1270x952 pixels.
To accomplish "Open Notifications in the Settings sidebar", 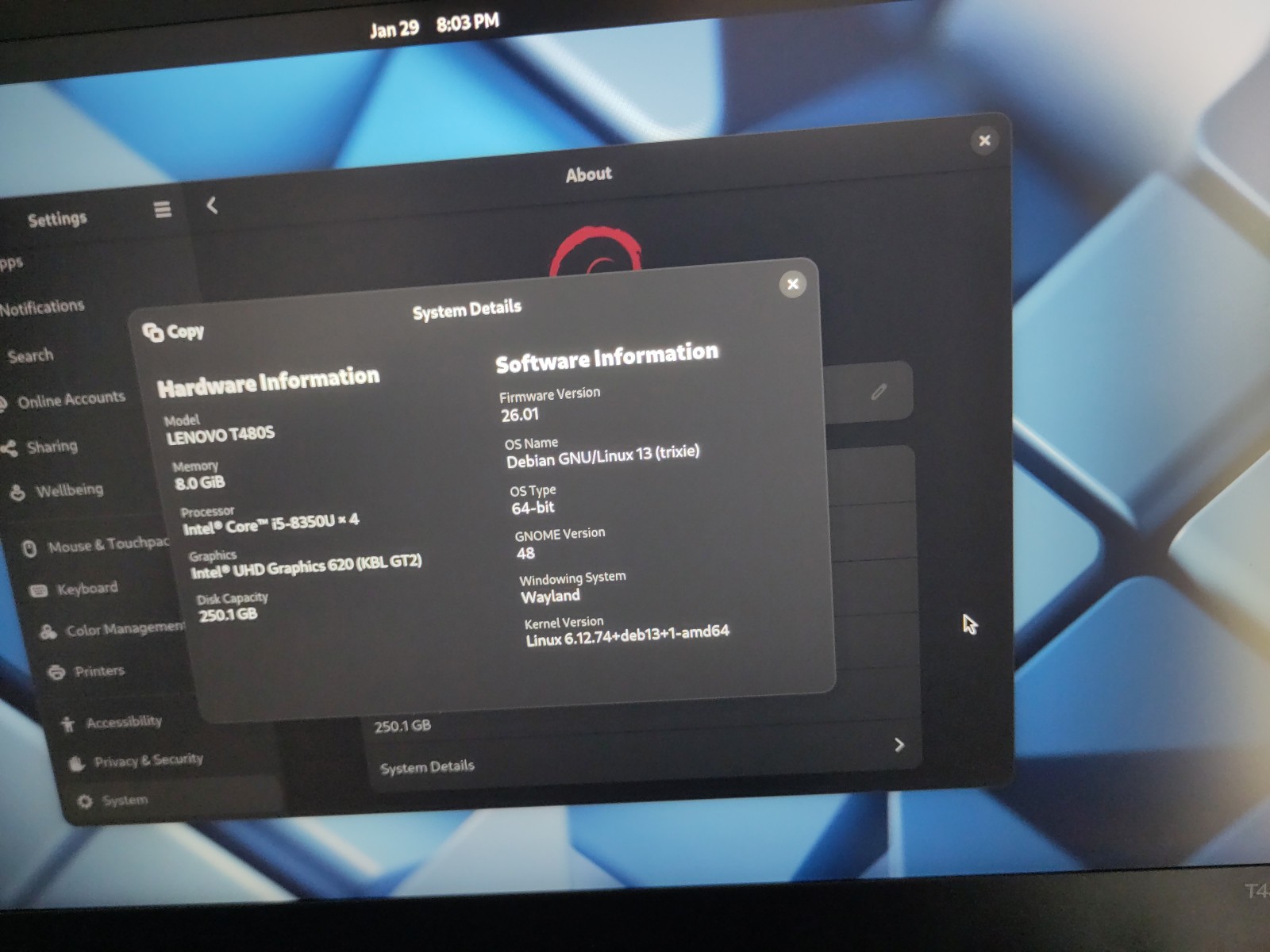I will pyautogui.click(x=42, y=307).
